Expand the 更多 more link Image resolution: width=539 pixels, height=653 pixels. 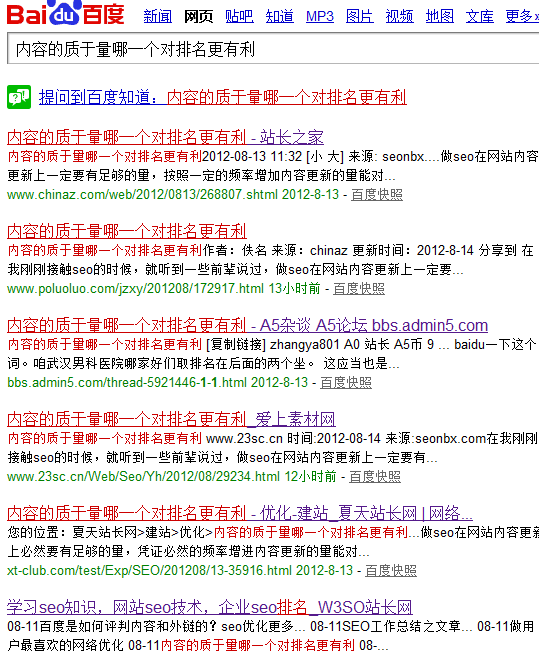tap(522, 16)
